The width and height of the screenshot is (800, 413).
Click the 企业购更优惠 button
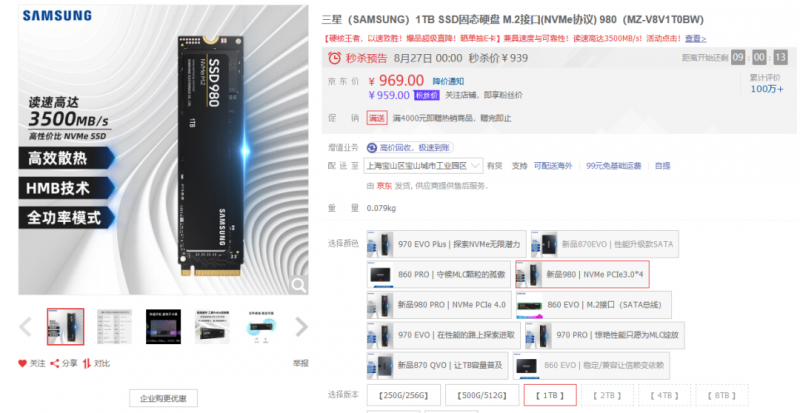(x=163, y=398)
